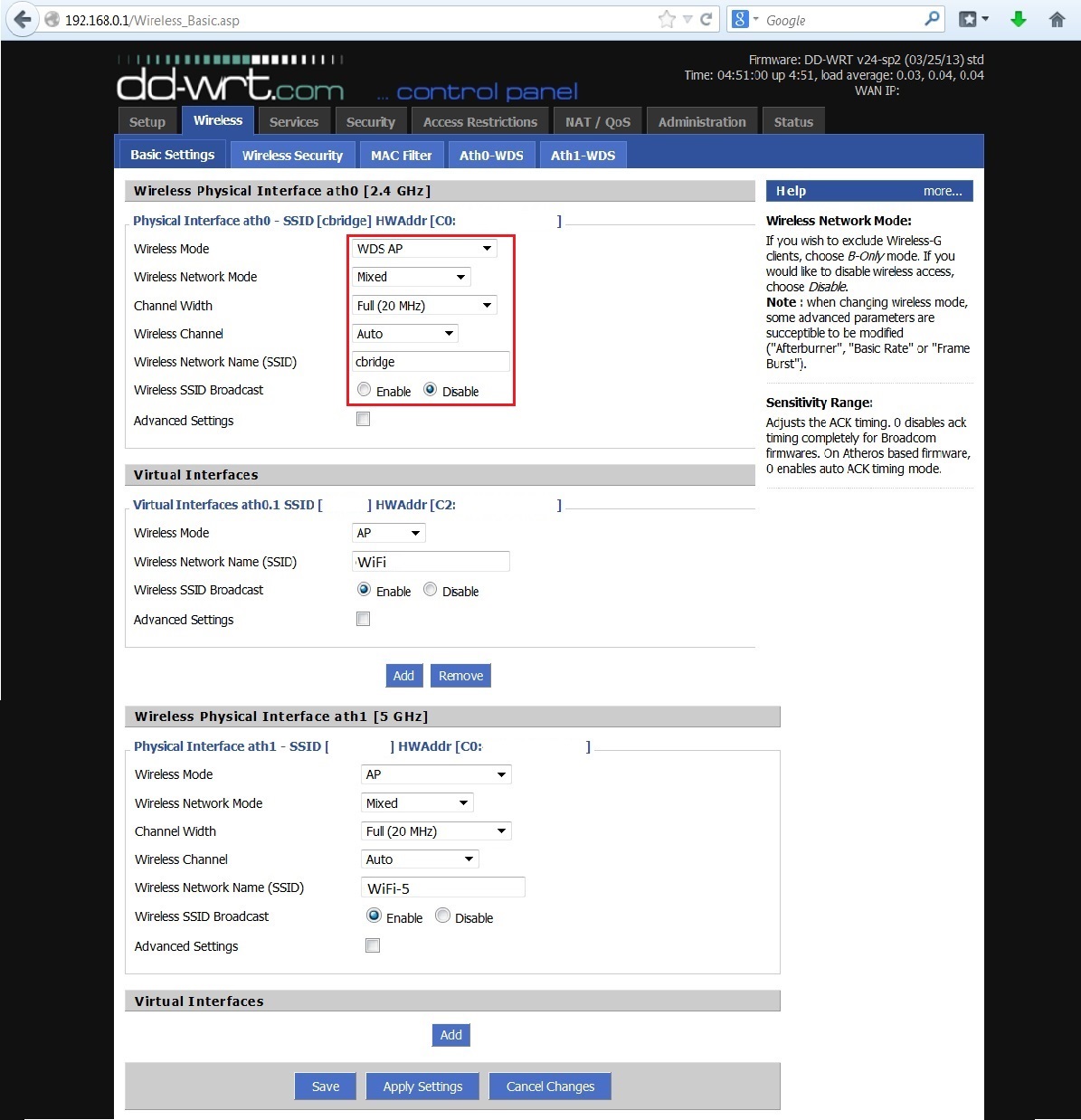The image size is (1081, 1120).
Task: Reload the page with the refresh icon
Action: (706, 19)
